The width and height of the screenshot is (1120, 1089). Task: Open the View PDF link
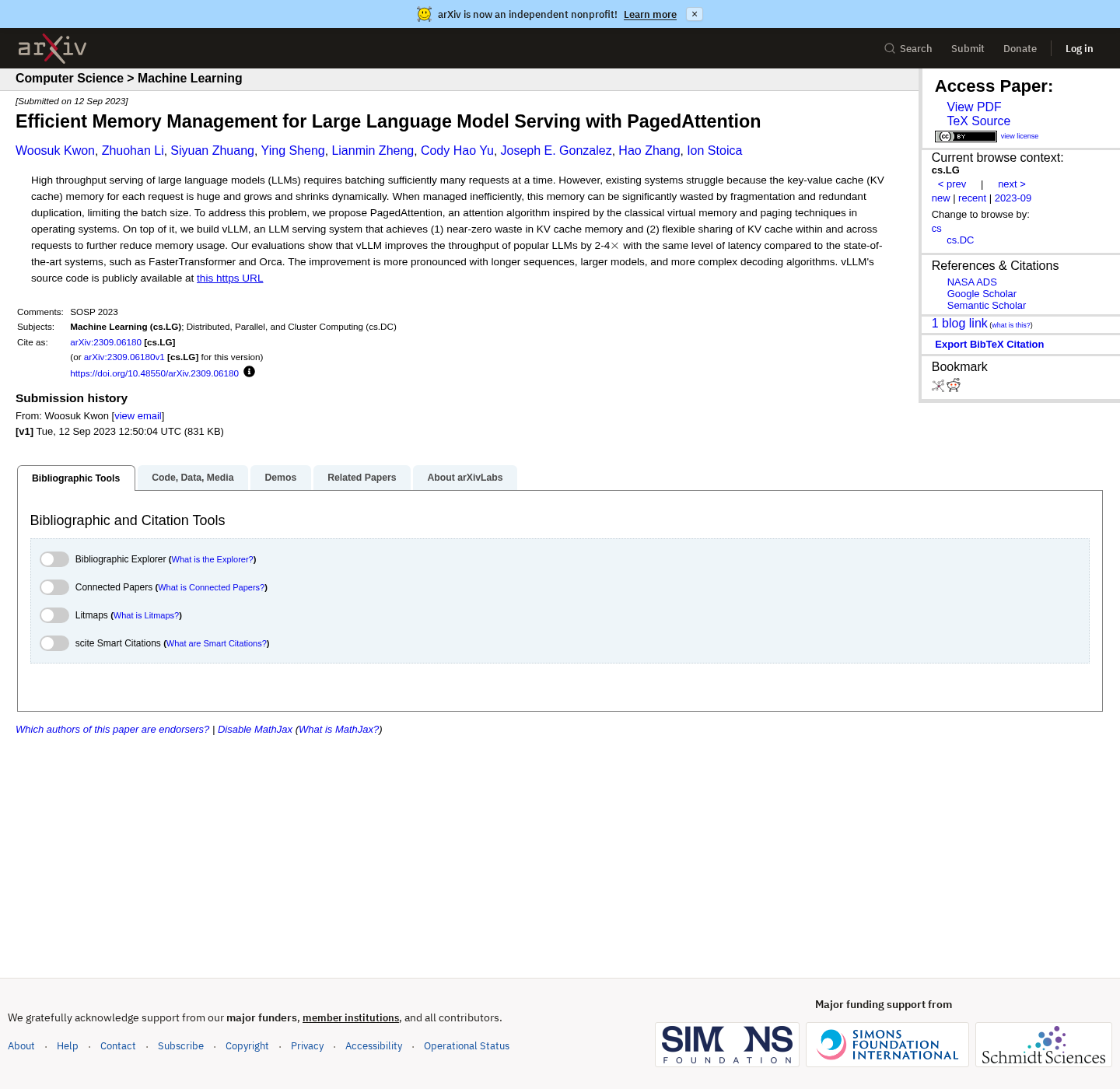(974, 107)
